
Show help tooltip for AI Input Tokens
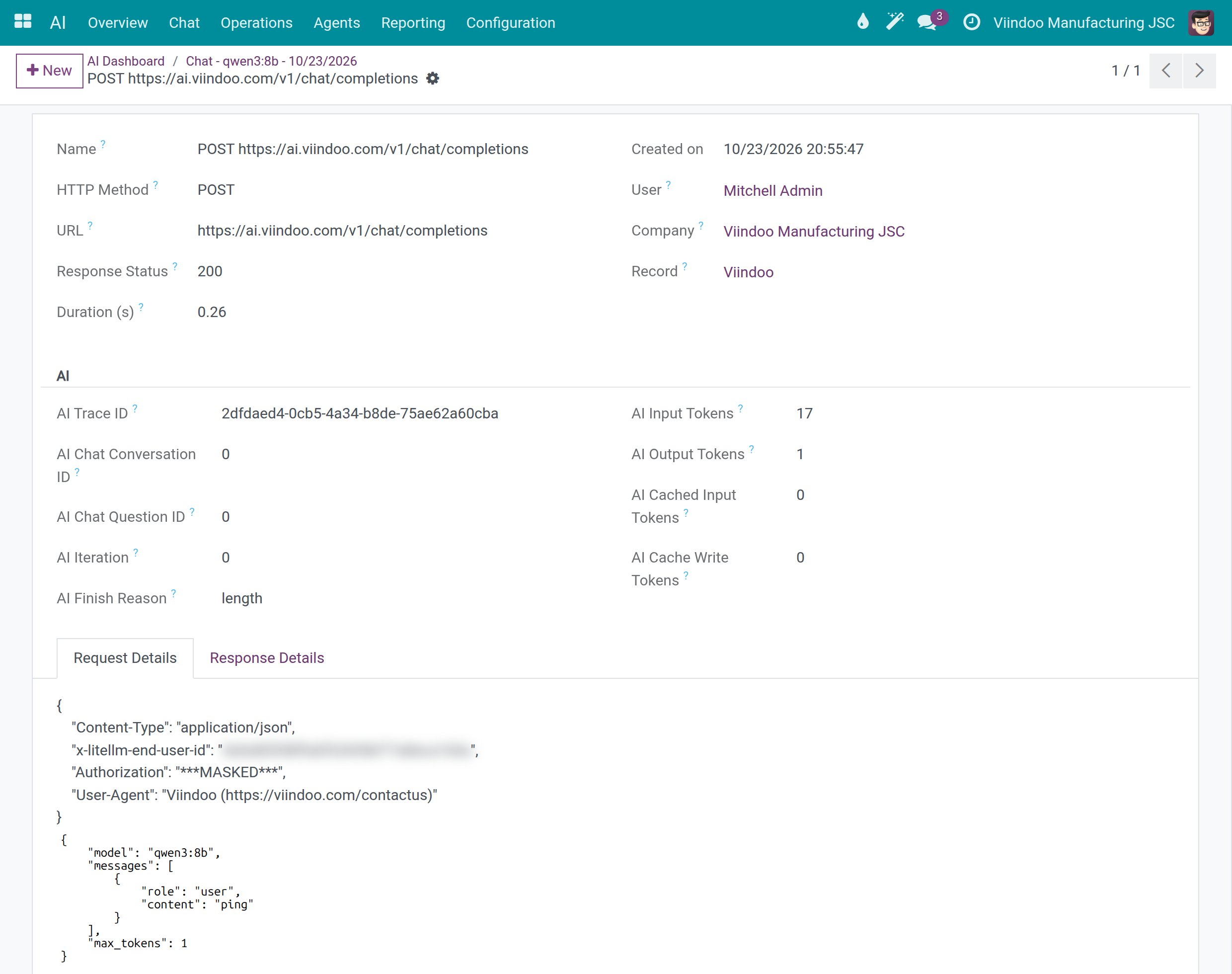[740, 408]
